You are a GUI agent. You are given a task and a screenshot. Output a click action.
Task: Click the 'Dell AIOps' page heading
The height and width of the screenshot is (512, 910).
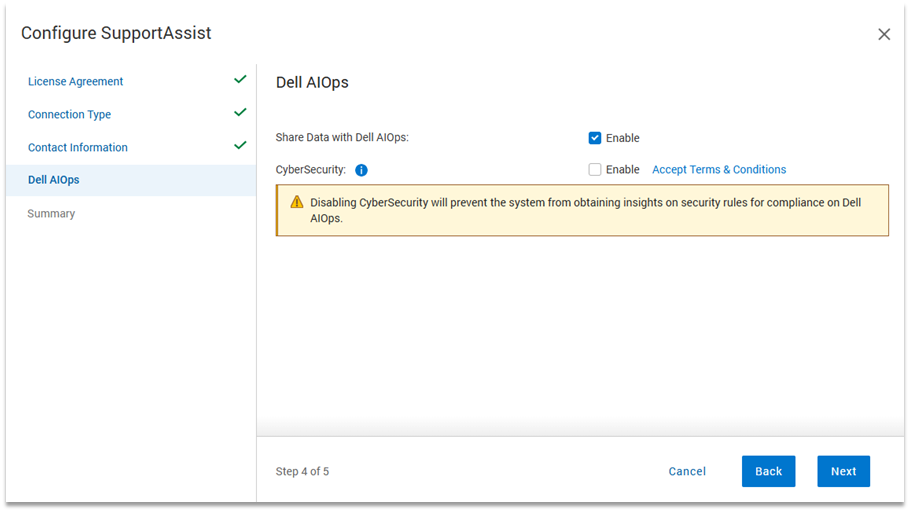tap(312, 82)
